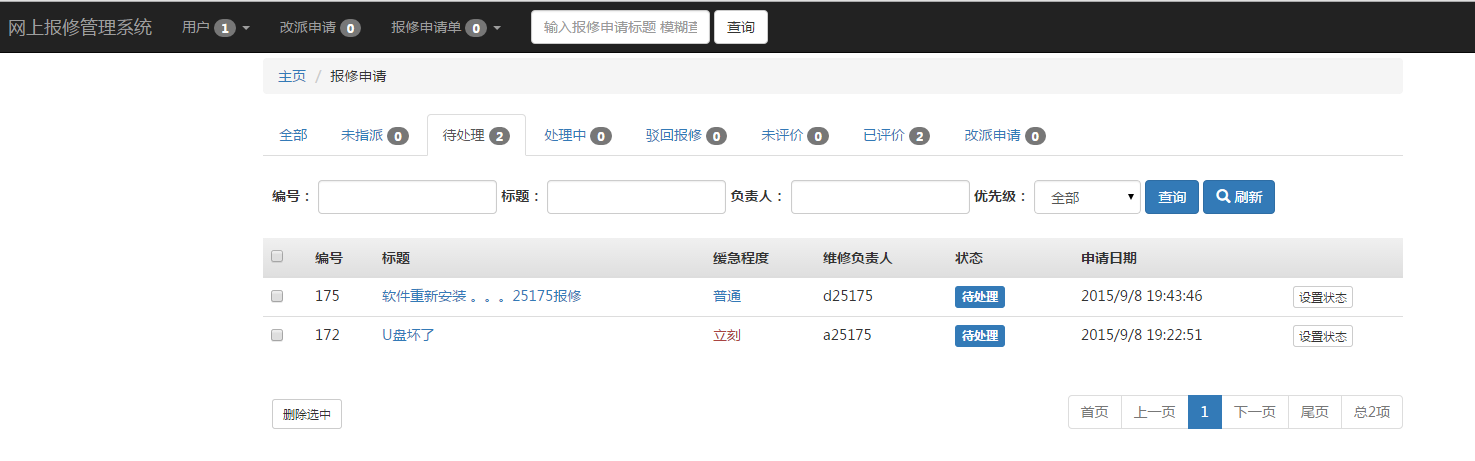Open the 处理中 tab

(x=578, y=135)
